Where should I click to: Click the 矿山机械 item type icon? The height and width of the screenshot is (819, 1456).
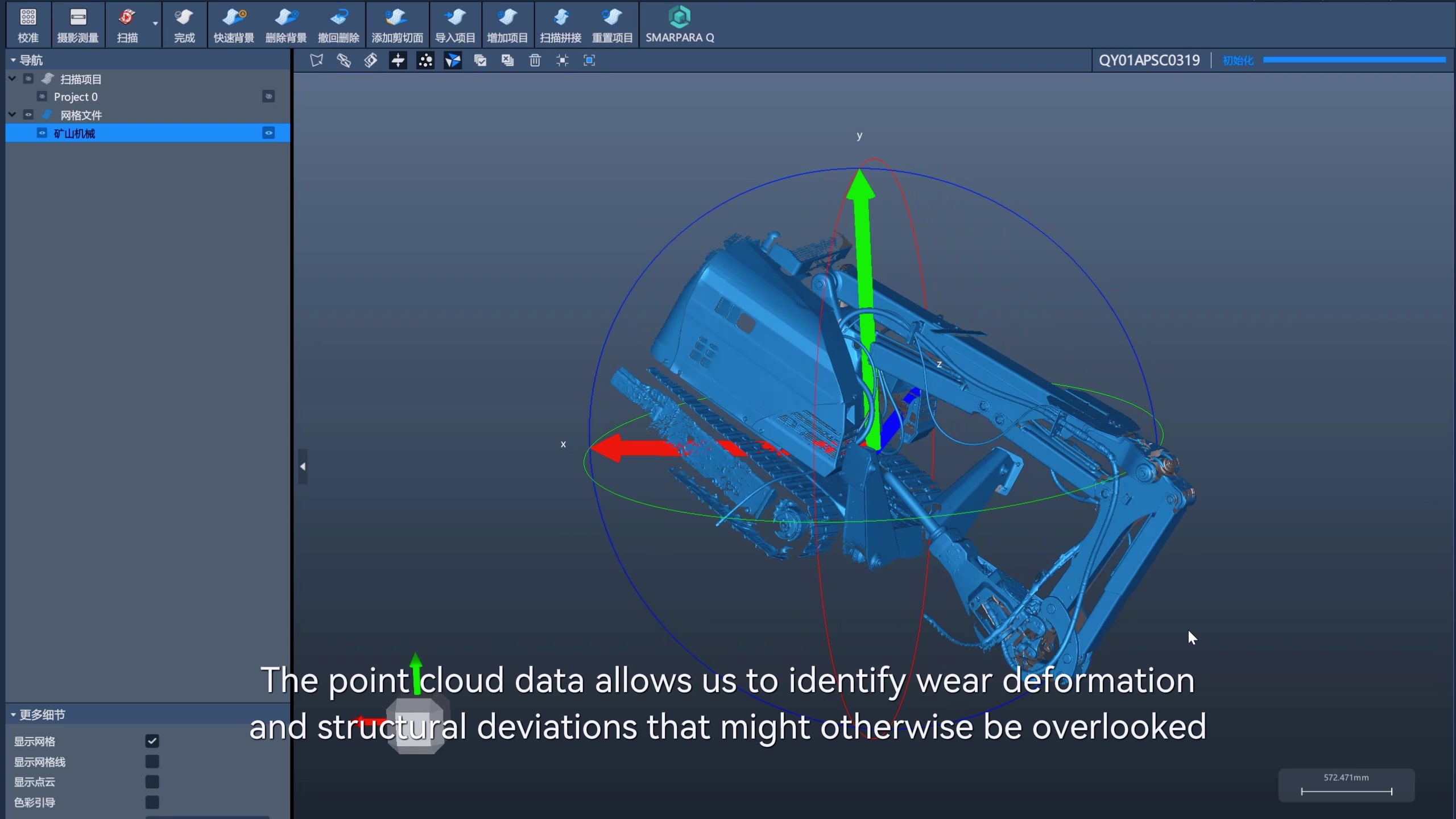pos(42,133)
